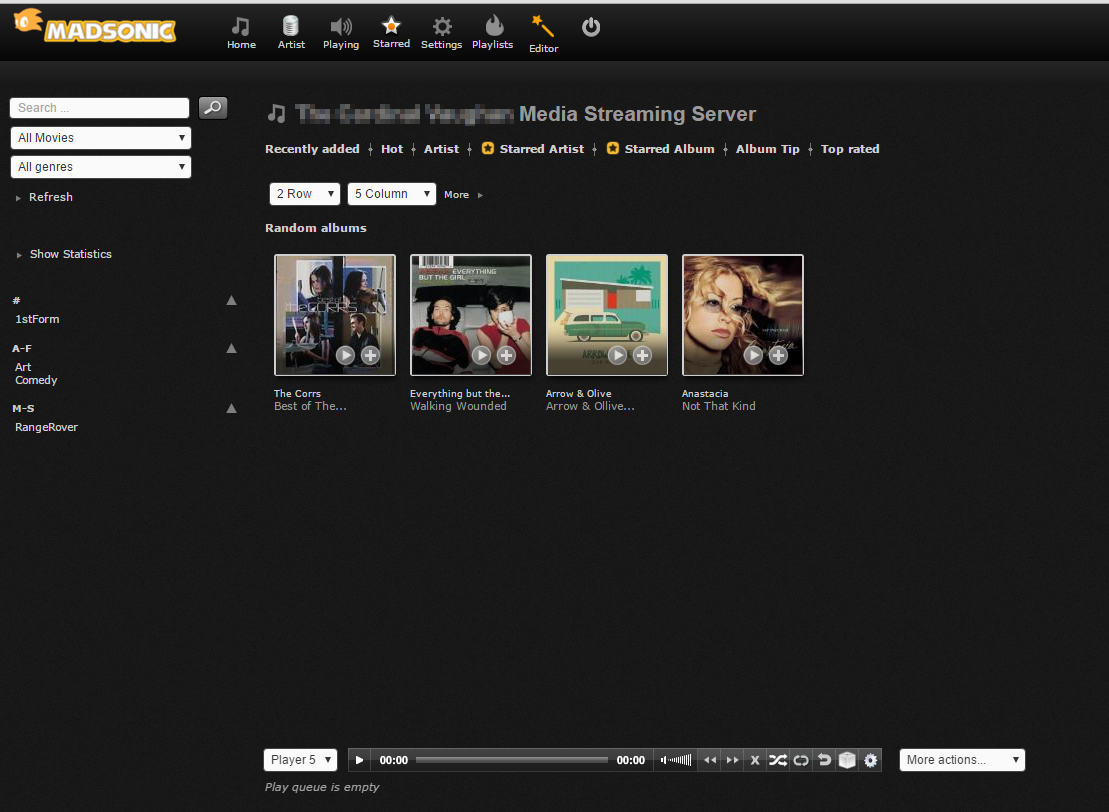Open the 5 Column dropdown
1109x812 pixels.
tap(392, 194)
